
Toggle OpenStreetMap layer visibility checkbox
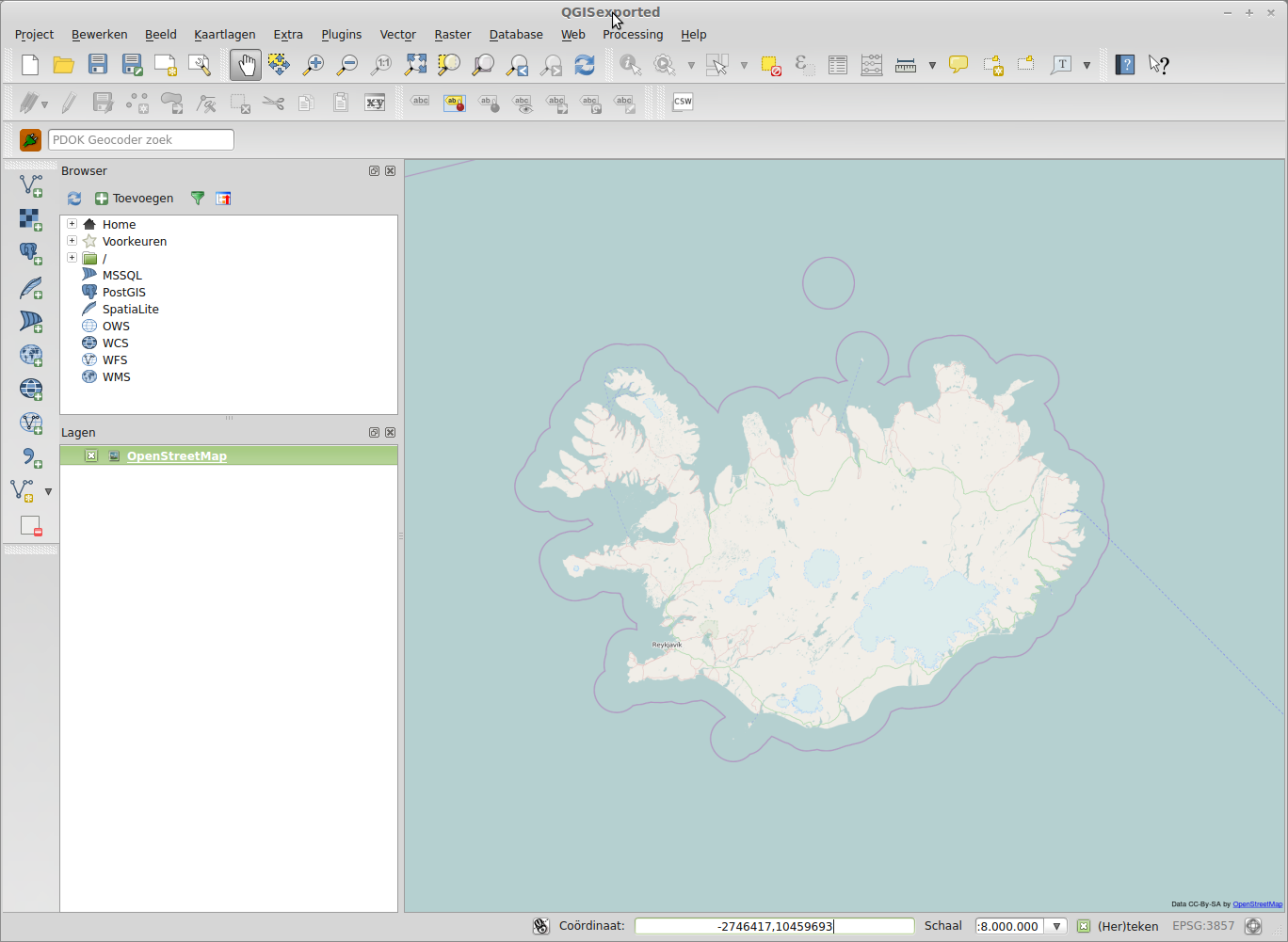(x=91, y=456)
